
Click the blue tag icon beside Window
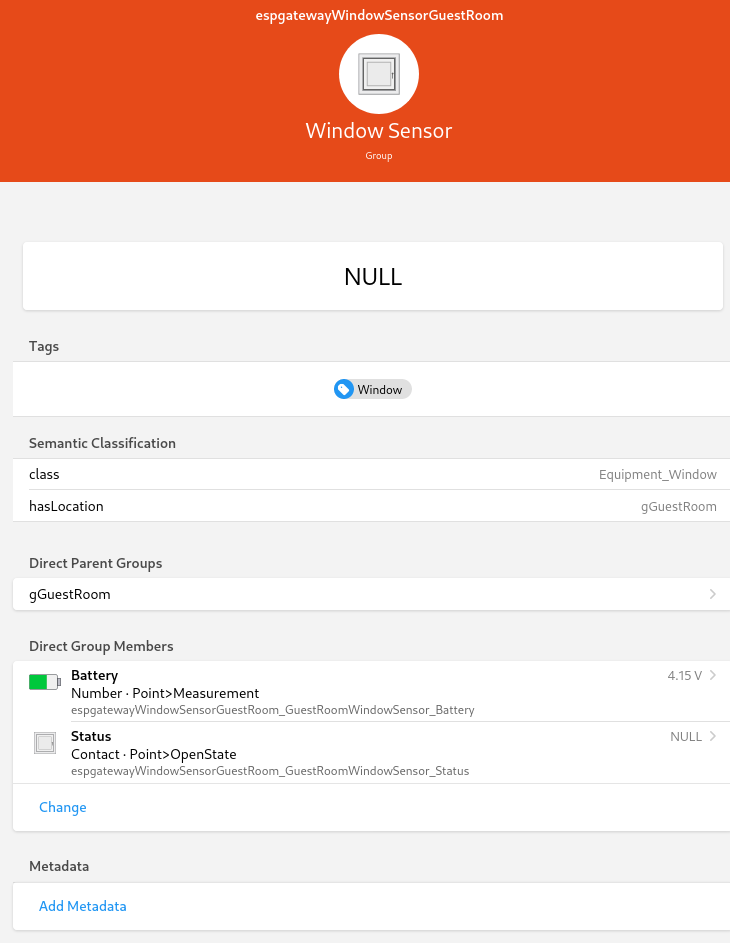344,389
